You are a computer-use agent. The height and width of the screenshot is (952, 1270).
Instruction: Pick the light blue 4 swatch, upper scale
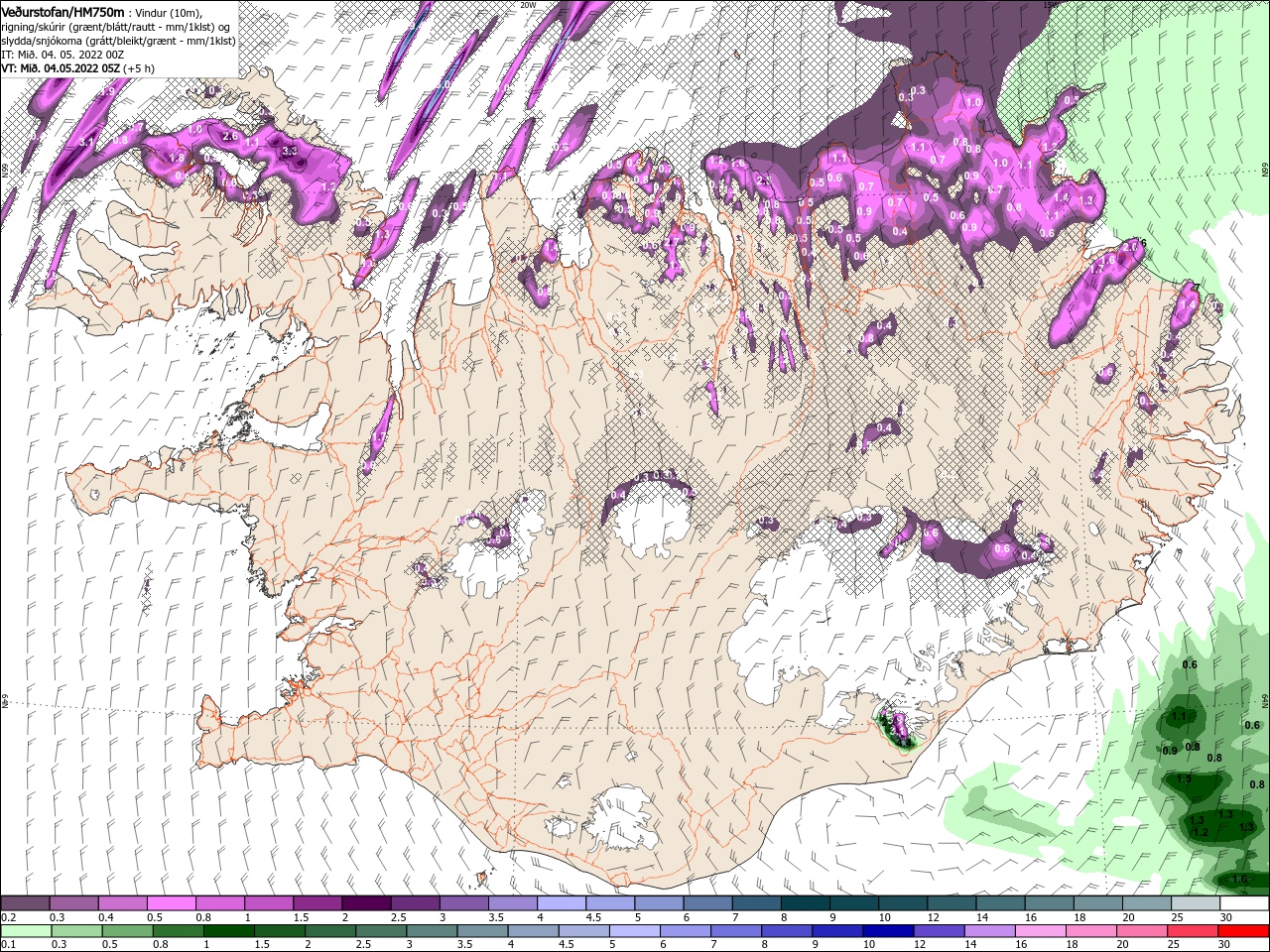[561, 903]
